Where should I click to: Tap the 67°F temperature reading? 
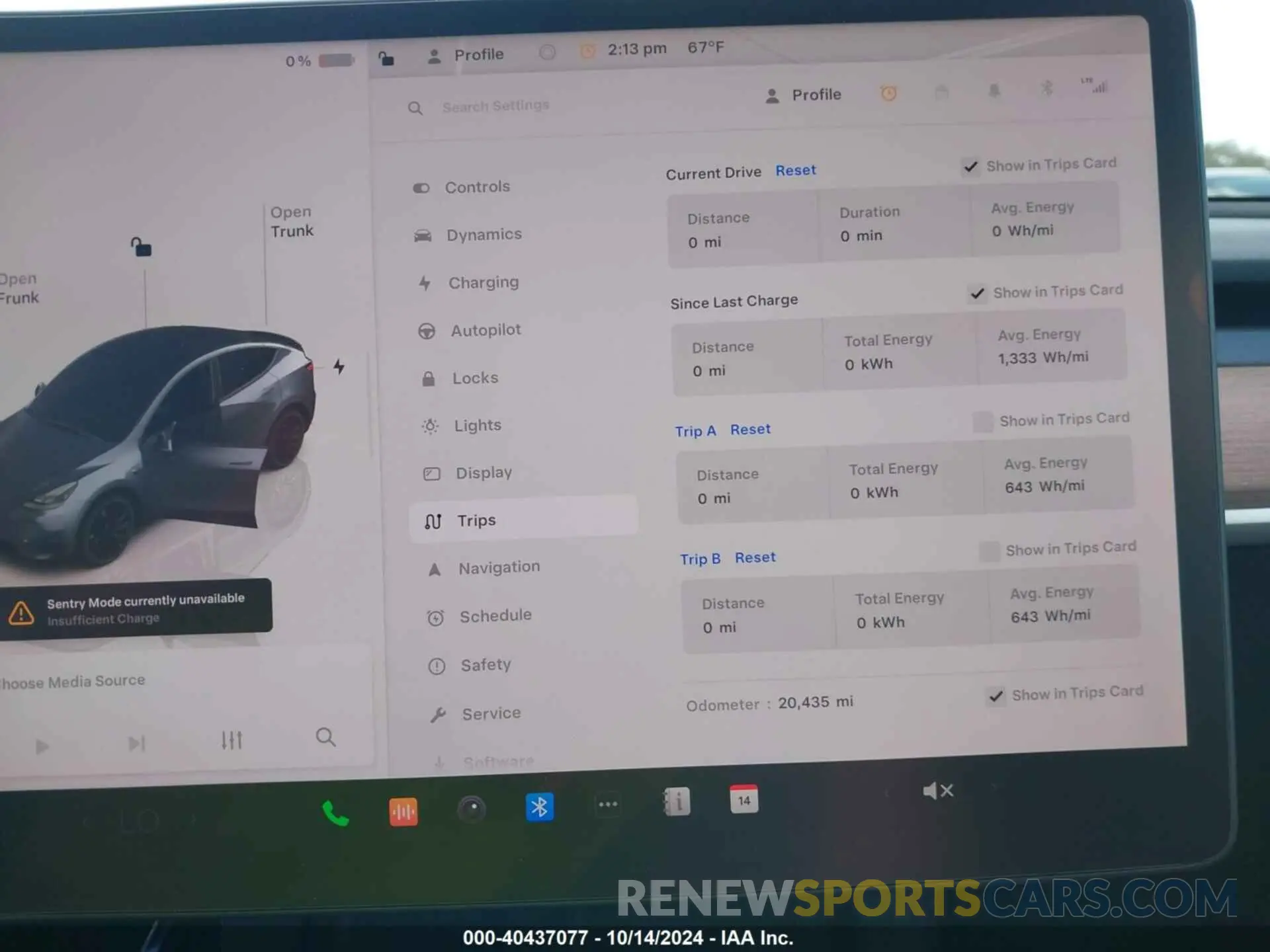(706, 48)
